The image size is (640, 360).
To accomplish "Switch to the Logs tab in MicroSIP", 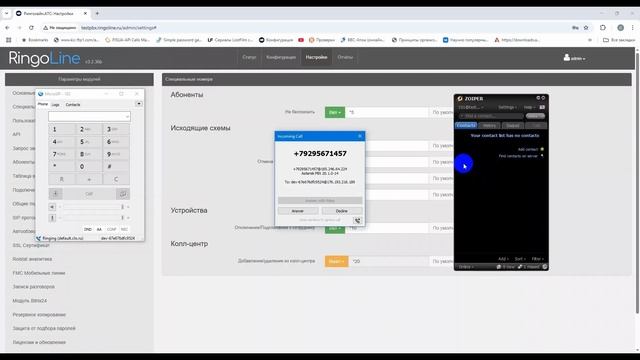I will (x=56, y=104).
